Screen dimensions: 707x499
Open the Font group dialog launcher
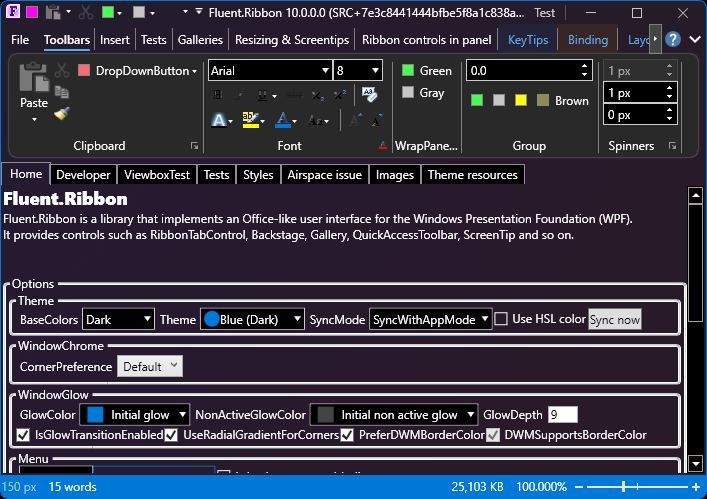pos(383,145)
